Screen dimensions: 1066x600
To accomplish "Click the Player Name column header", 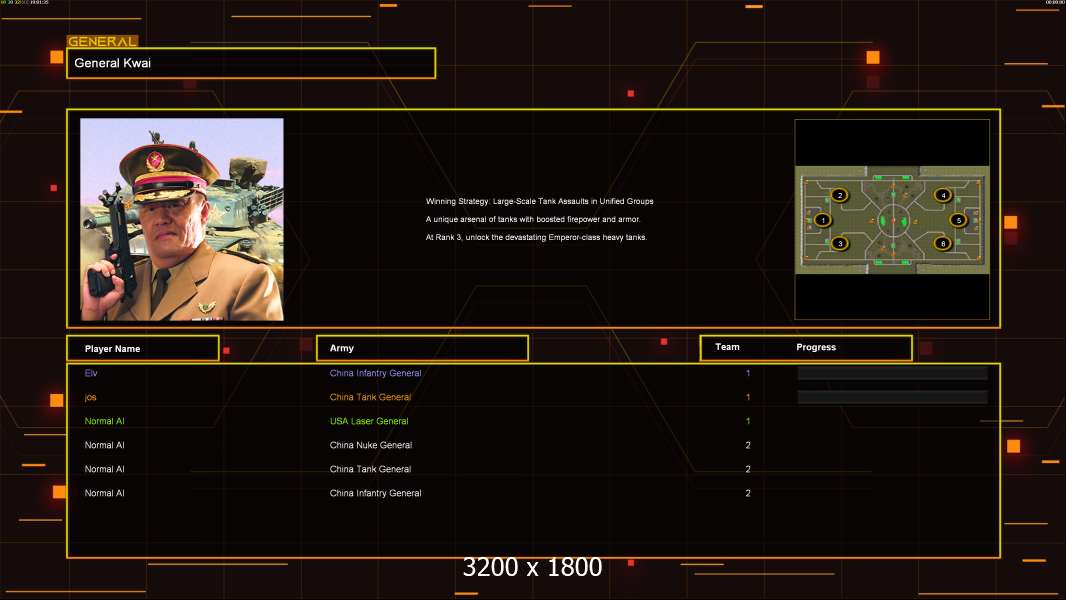I will pyautogui.click(x=143, y=348).
